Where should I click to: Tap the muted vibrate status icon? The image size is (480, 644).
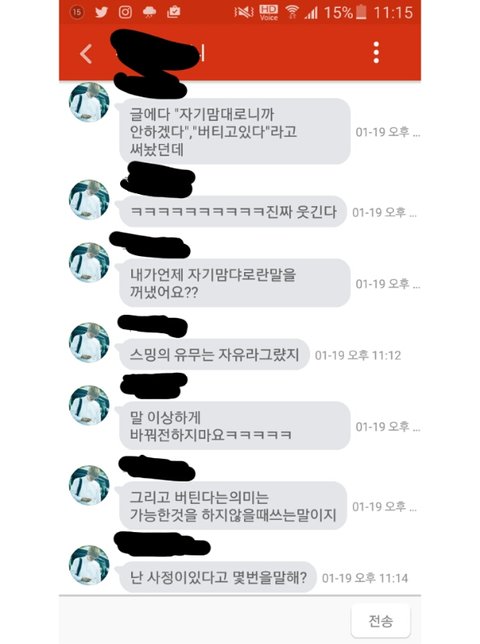pos(243,12)
